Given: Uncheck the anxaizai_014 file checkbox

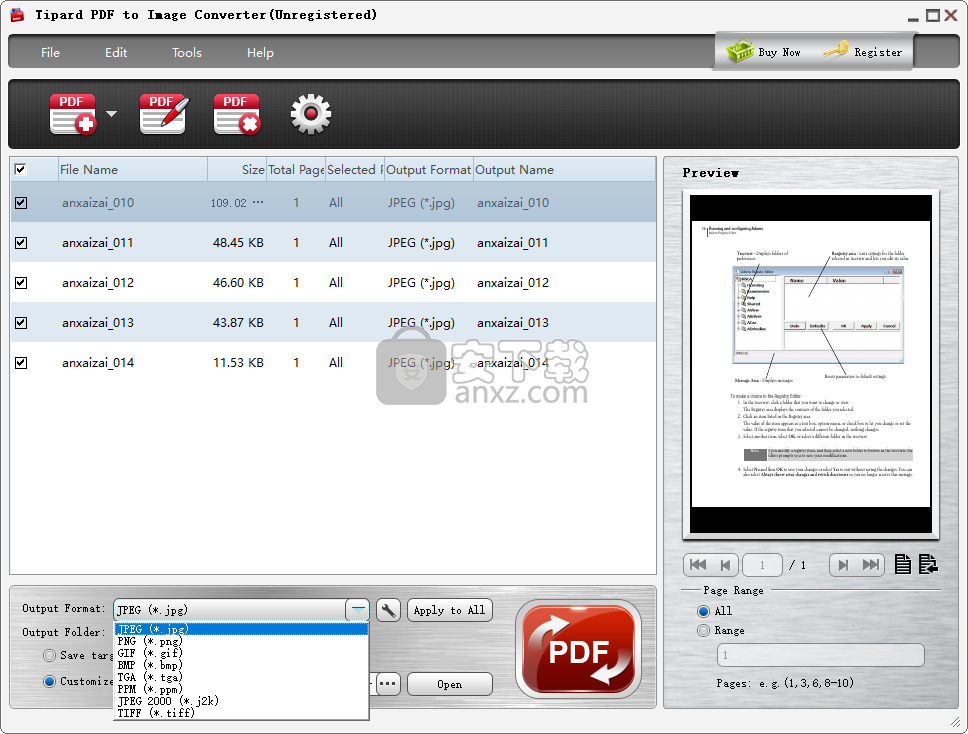Looking at the screenshot, I should click(21, 363).
